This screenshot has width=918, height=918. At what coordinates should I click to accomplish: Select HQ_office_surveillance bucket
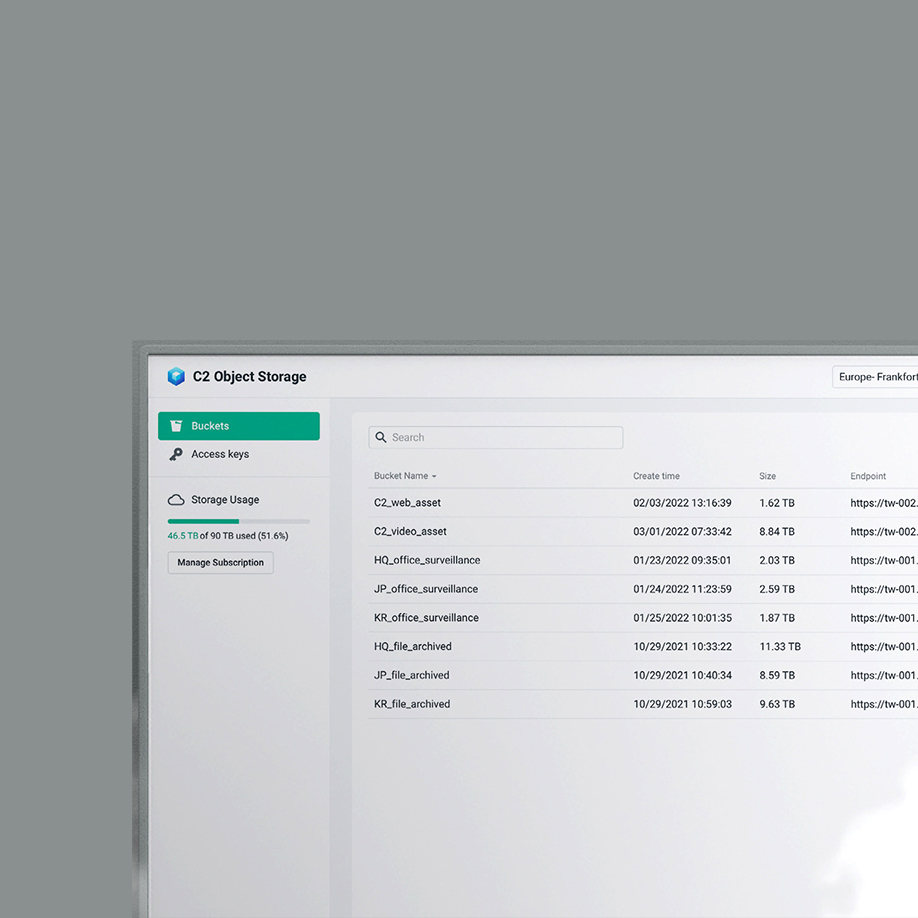[x=427, y=561]
